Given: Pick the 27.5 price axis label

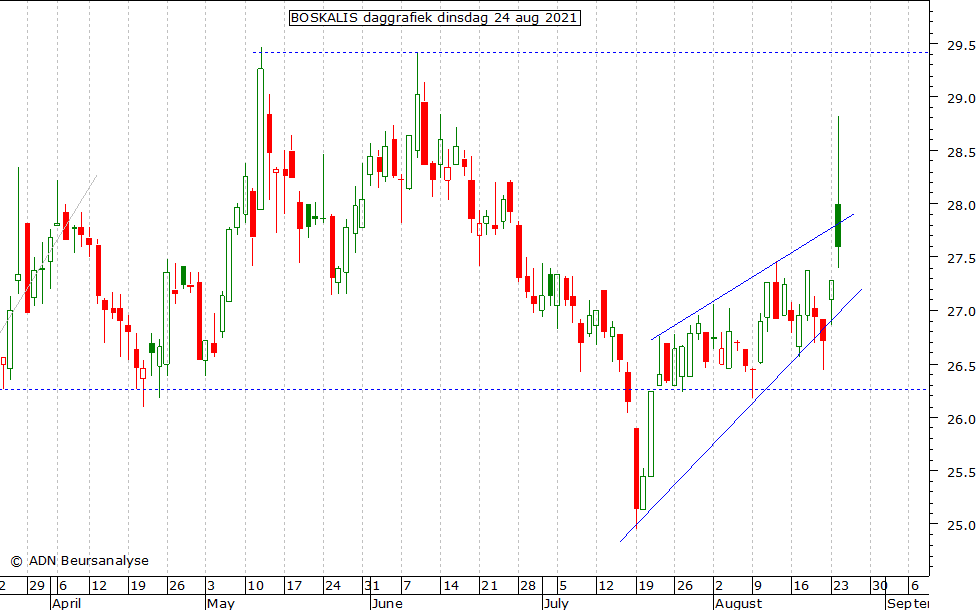Looking at the screenshot, I should coord(961,259).
